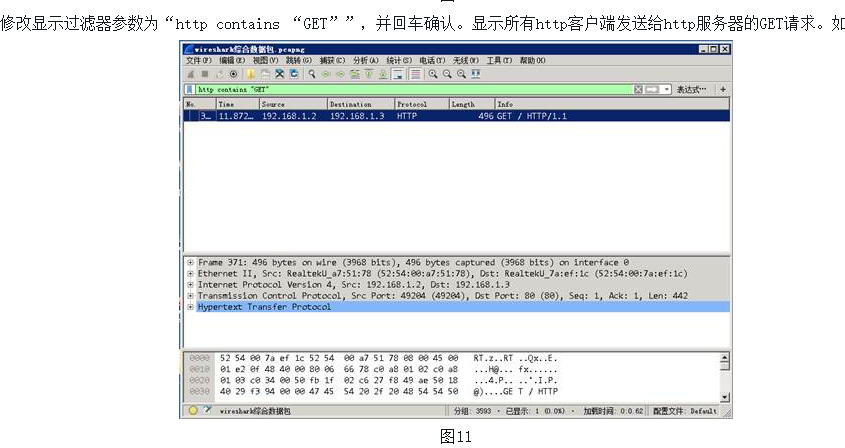This screenshot has width=845, height=448.
Task: Select the GET / HTTP/1.1 packet row
Action: tap(457, 116)
